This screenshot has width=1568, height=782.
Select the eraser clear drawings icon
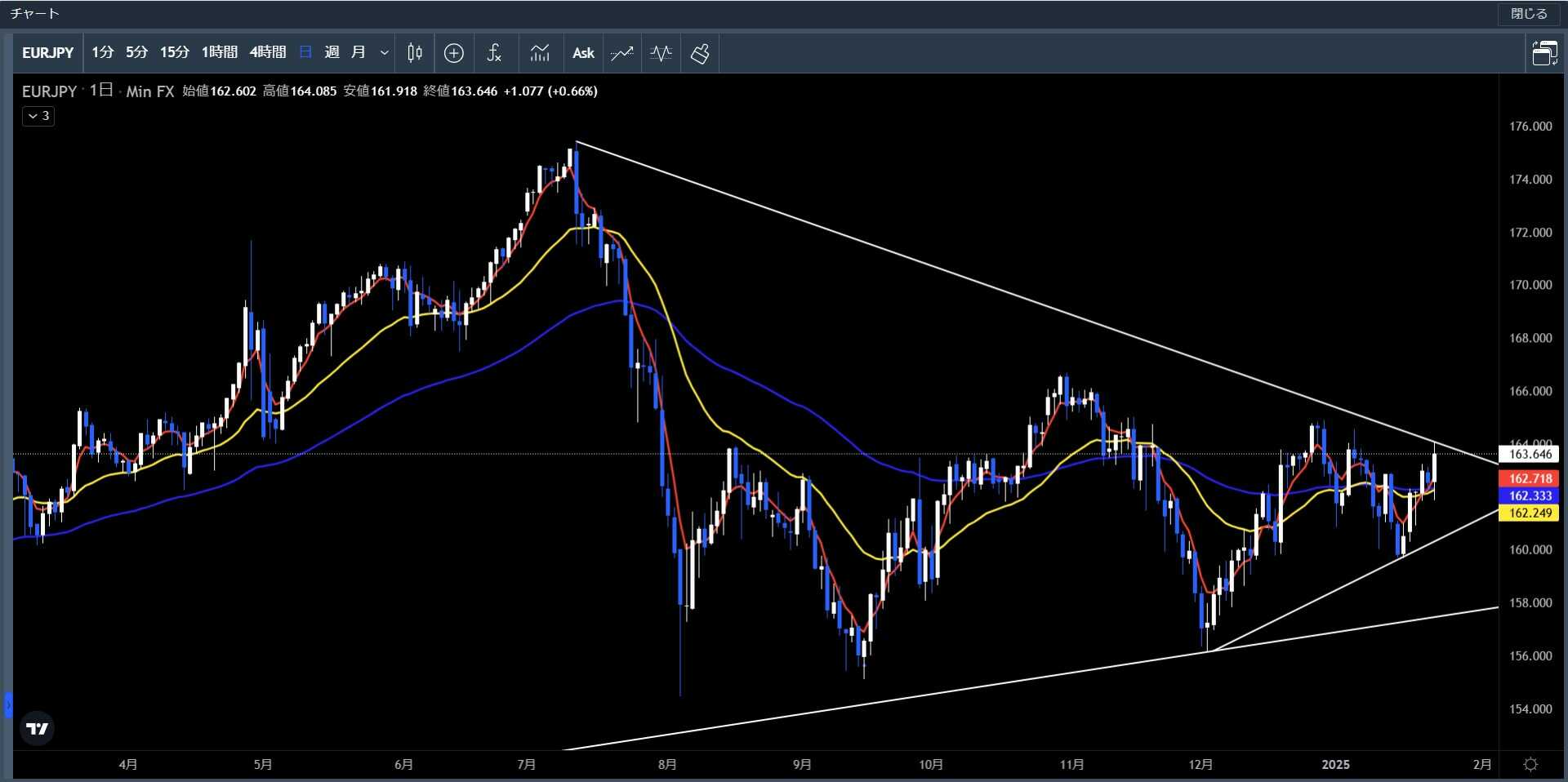pyautogui.click(x=700, y=53)
